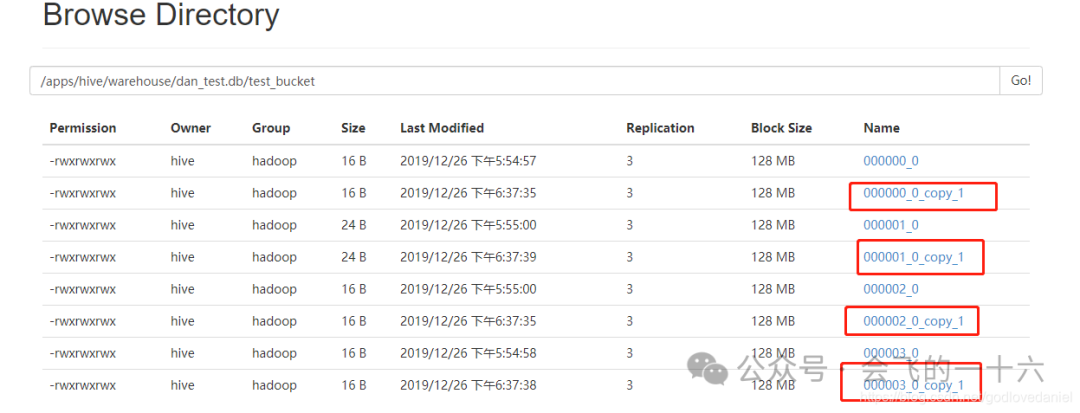
Task: Click the Replication column header
Action: pyautogui.click(x=660, y=128)
